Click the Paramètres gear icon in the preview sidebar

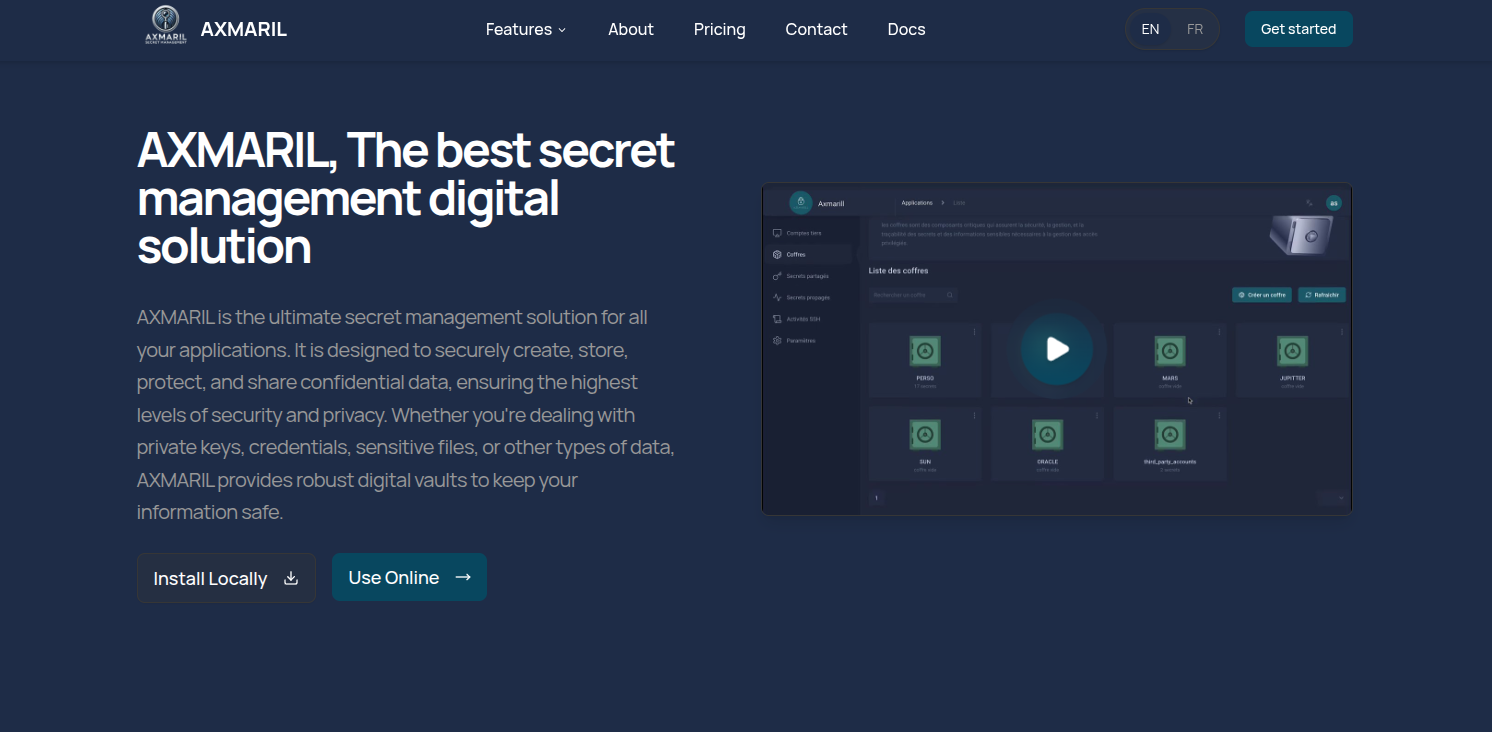tap(777, 341)
